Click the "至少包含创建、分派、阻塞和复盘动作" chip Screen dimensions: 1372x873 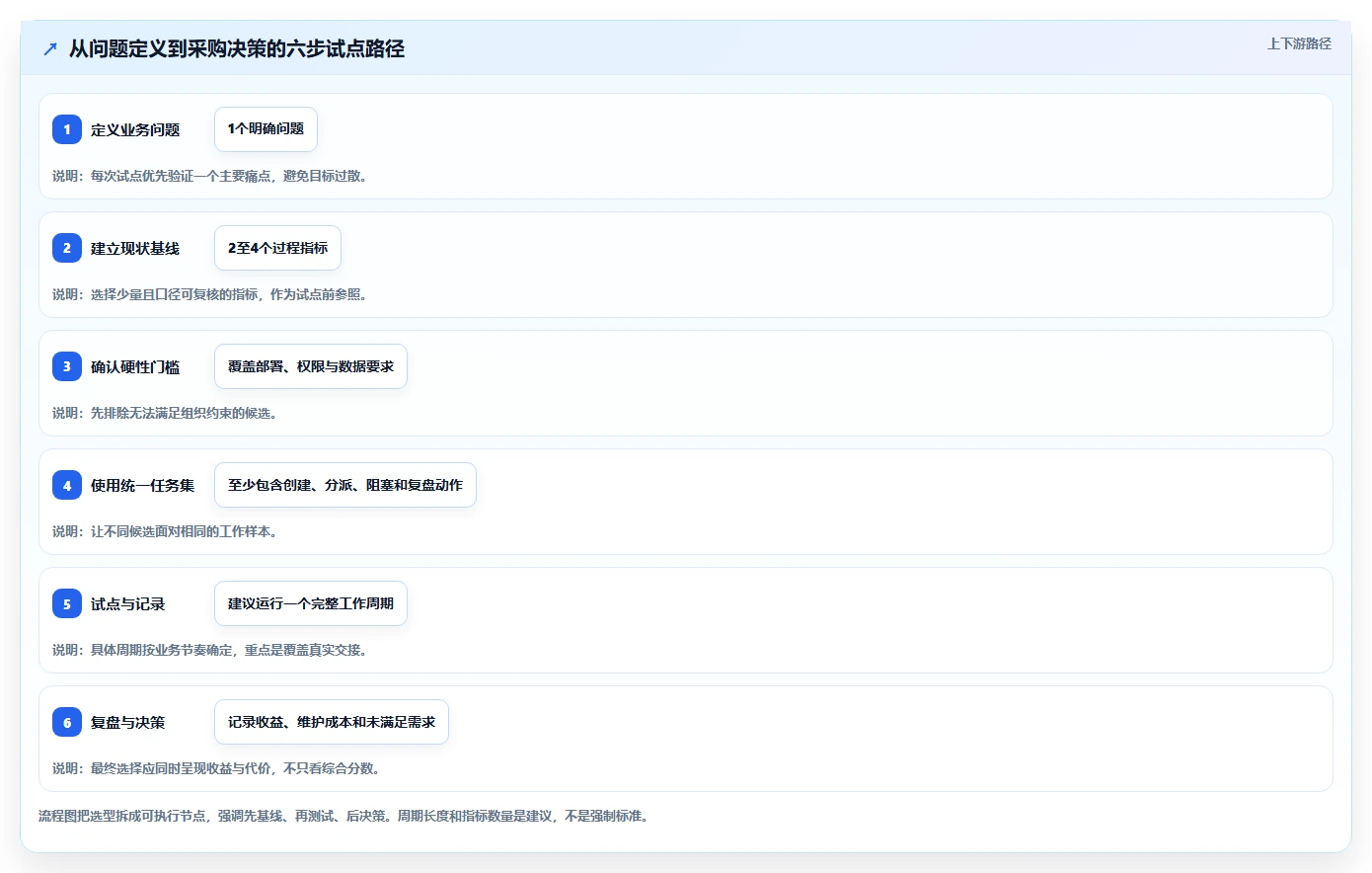(345, 485)
